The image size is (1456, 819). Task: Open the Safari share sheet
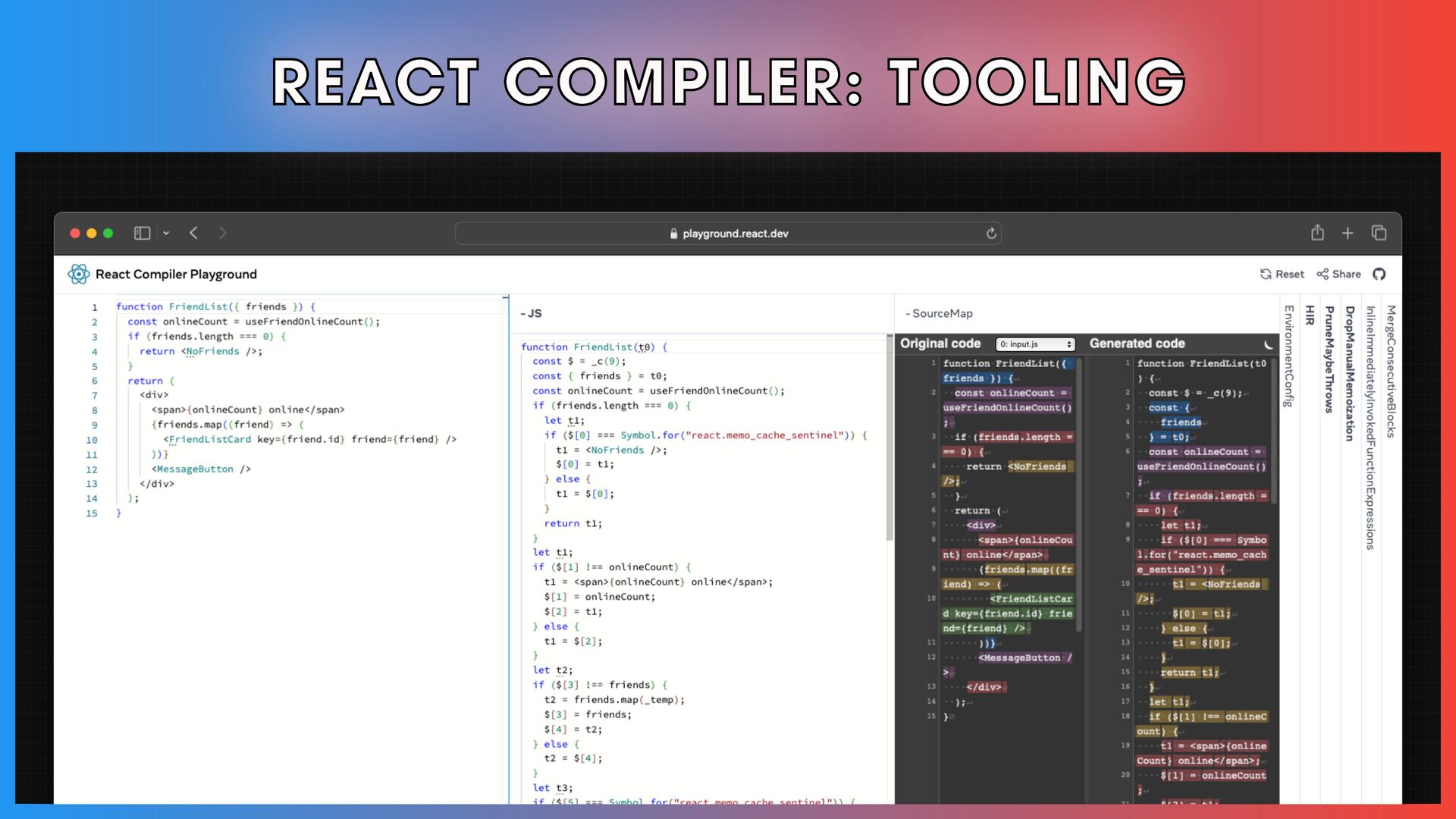pyautogui.click(x=1317, y=233)
